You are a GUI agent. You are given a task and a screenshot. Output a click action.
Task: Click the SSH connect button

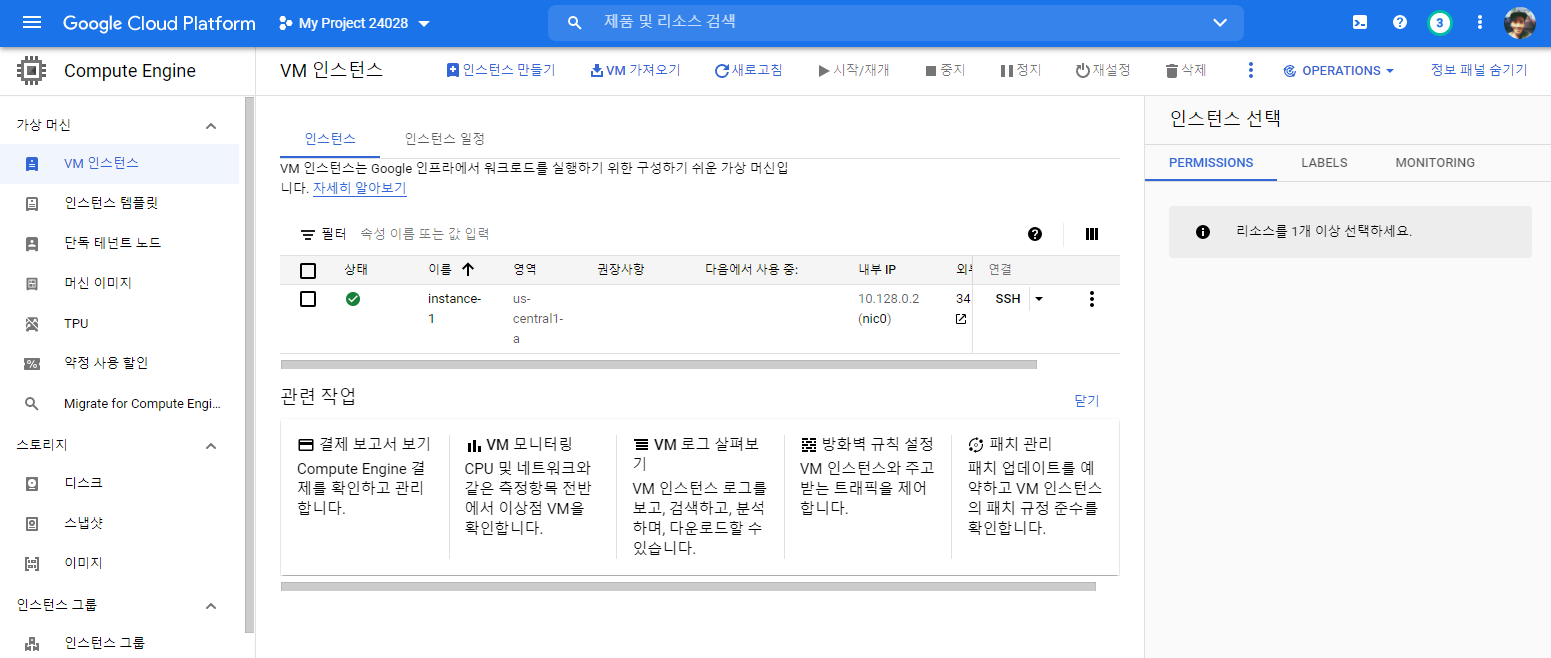tap(1008, 299)
